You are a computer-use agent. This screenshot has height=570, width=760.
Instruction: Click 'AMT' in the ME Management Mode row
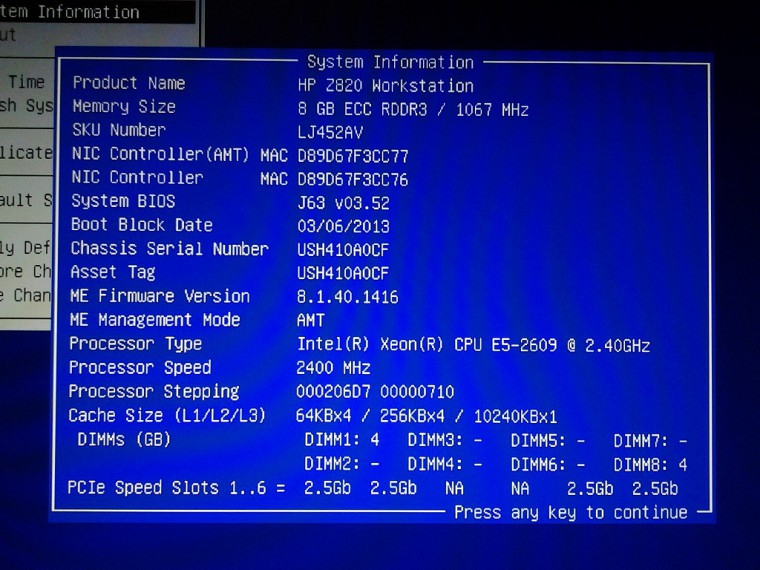(x=311, y=321)
